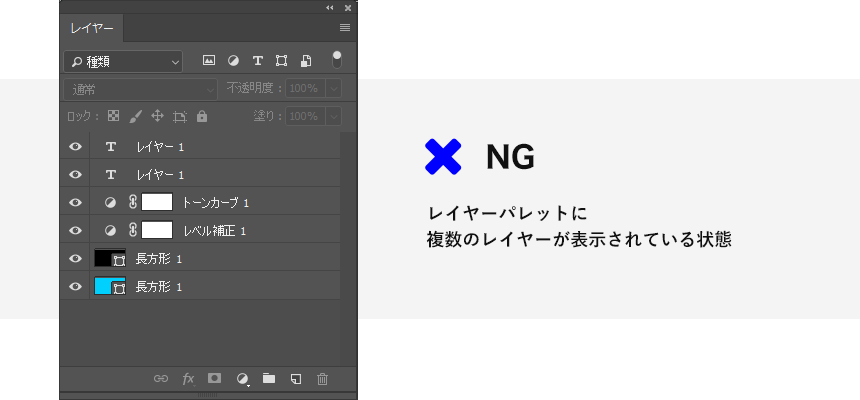This screenshot has height=400, width=860.
Task: Click the black 長方形 1 layer thumbnail
Action: point(104,258)
